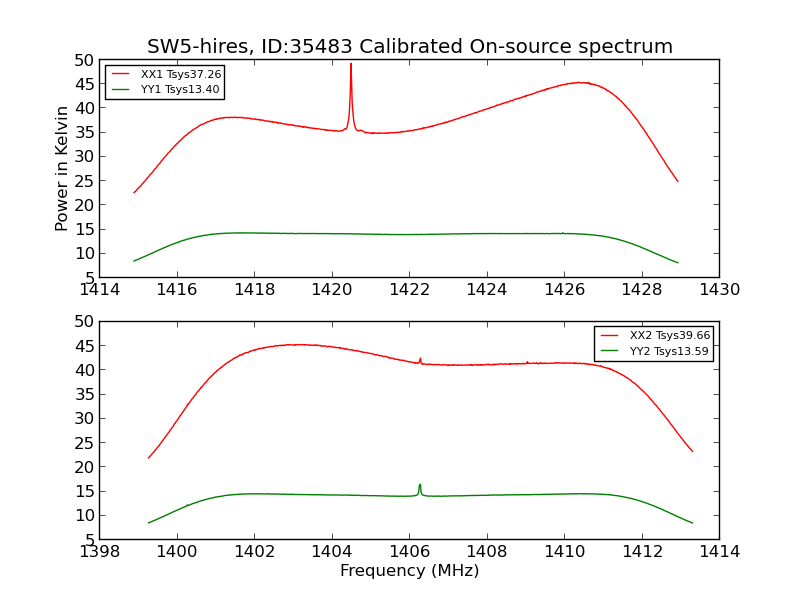The height and width of the screenshot is (600, 800).
Task: Click x-axis tick label '1418'
Action: pos(255,290)
